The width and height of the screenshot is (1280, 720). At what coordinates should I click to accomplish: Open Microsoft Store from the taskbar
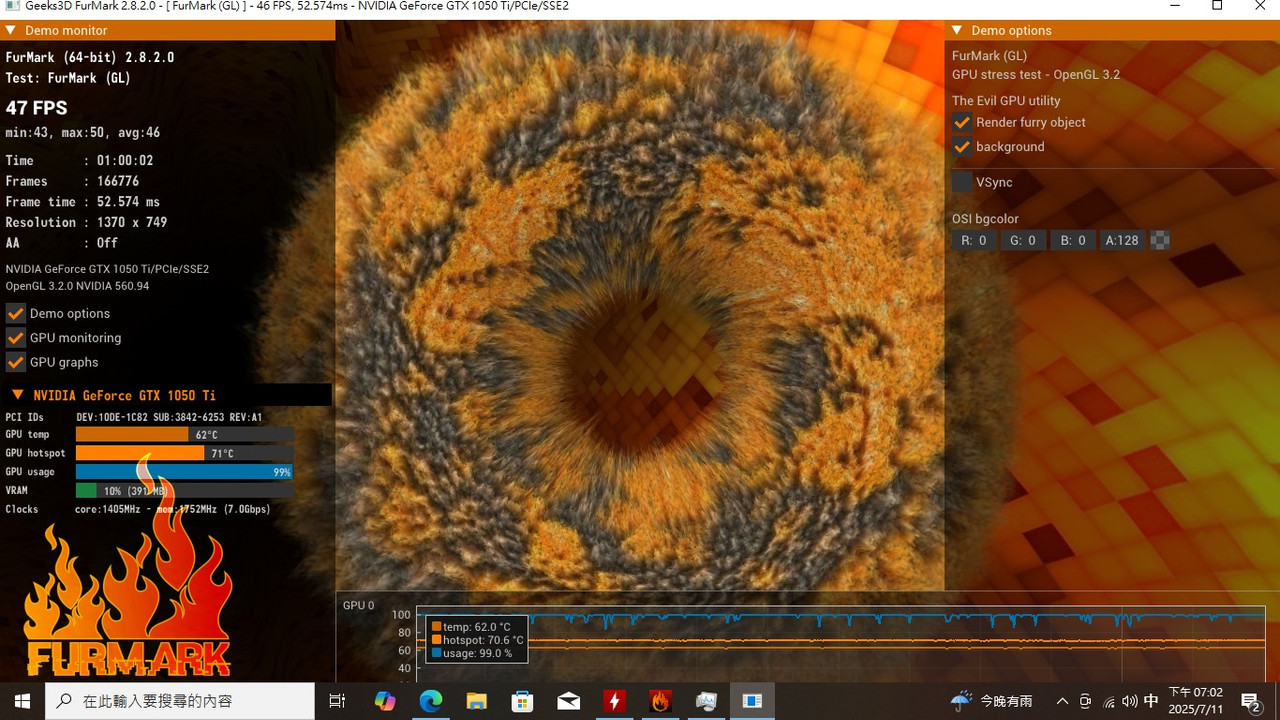tap(522, 701)
